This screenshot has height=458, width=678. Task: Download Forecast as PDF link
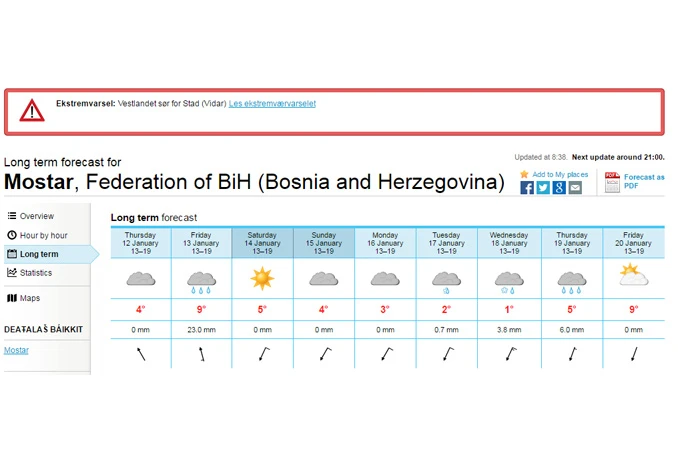point(644,181)
